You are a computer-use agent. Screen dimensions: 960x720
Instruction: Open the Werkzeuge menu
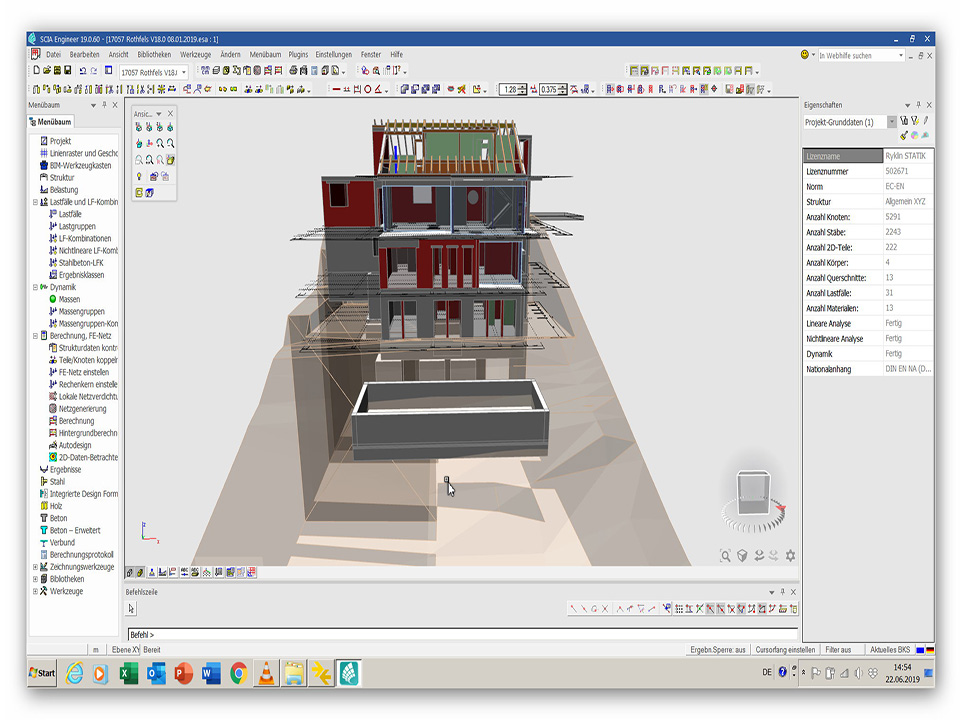[x=195, y=54]
